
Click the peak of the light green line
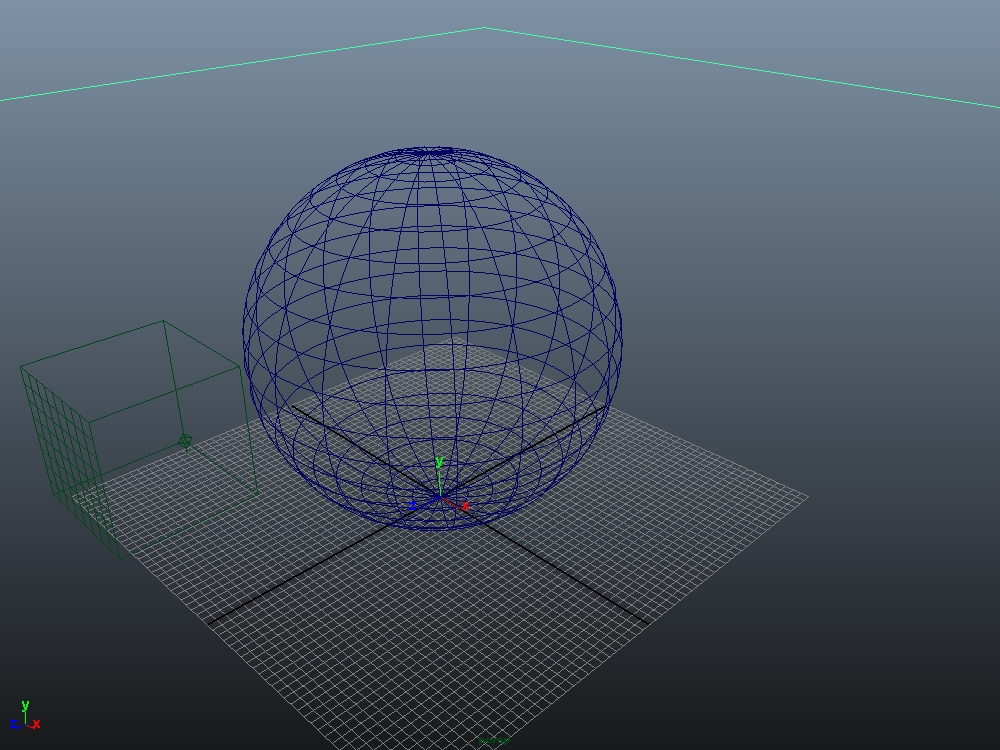coord(484,28)
